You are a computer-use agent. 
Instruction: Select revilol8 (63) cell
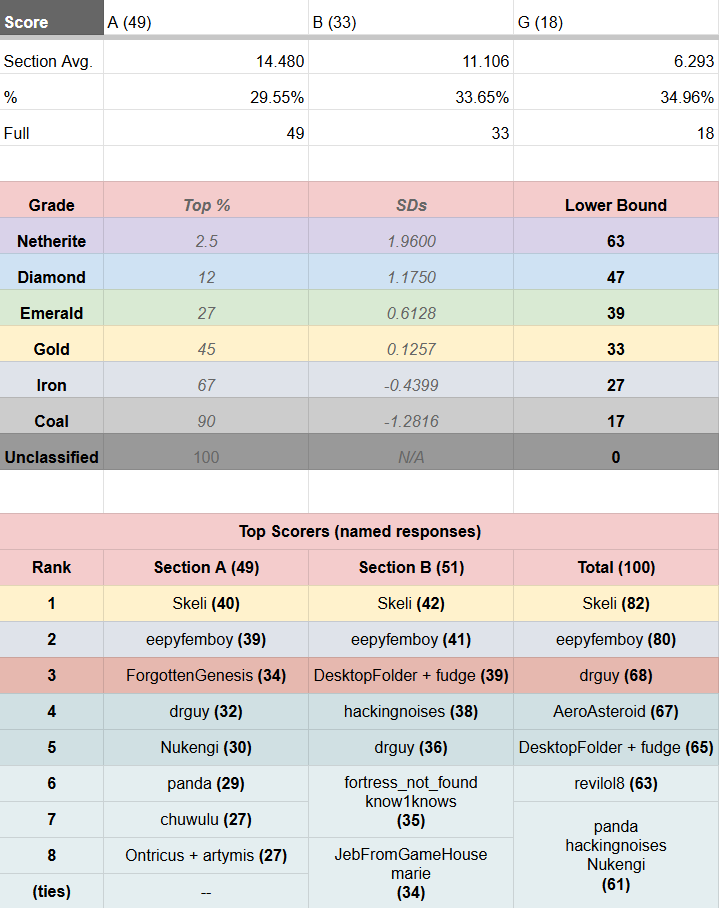(616, 783)
